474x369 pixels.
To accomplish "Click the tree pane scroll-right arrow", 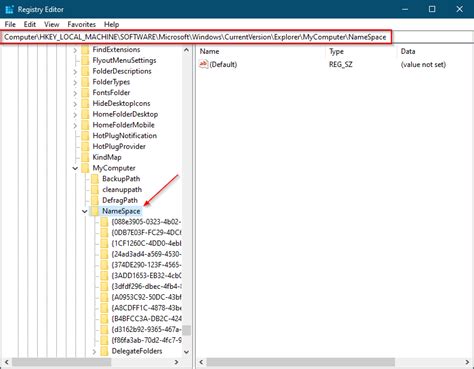I will [x=177, y=362].
